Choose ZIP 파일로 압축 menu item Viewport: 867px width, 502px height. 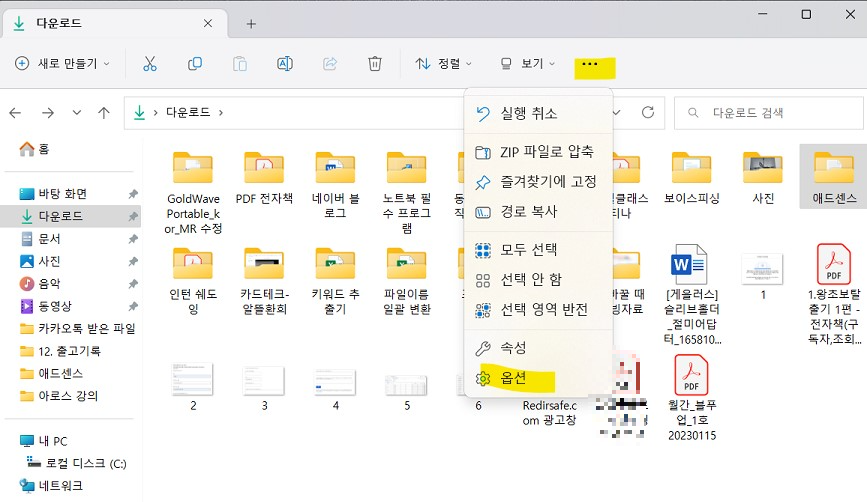tap(539, 151)
